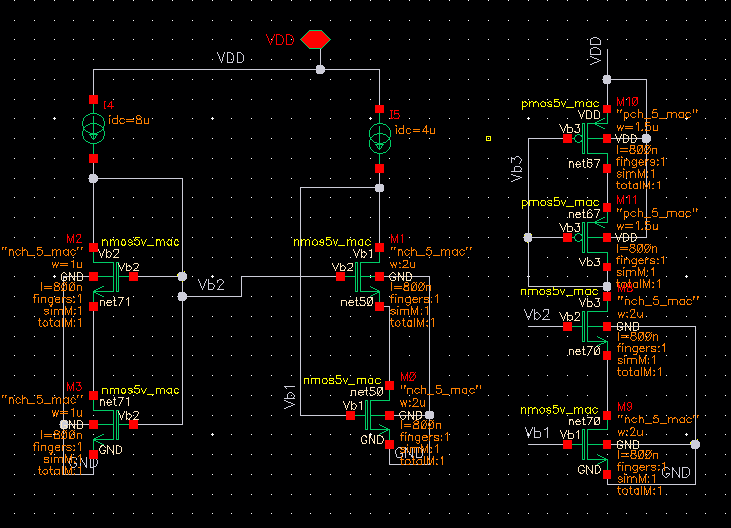The width and height of the screenshot is (731, 528).
Task: Click the 'idc=8u' parameter text
Action: 129,120
